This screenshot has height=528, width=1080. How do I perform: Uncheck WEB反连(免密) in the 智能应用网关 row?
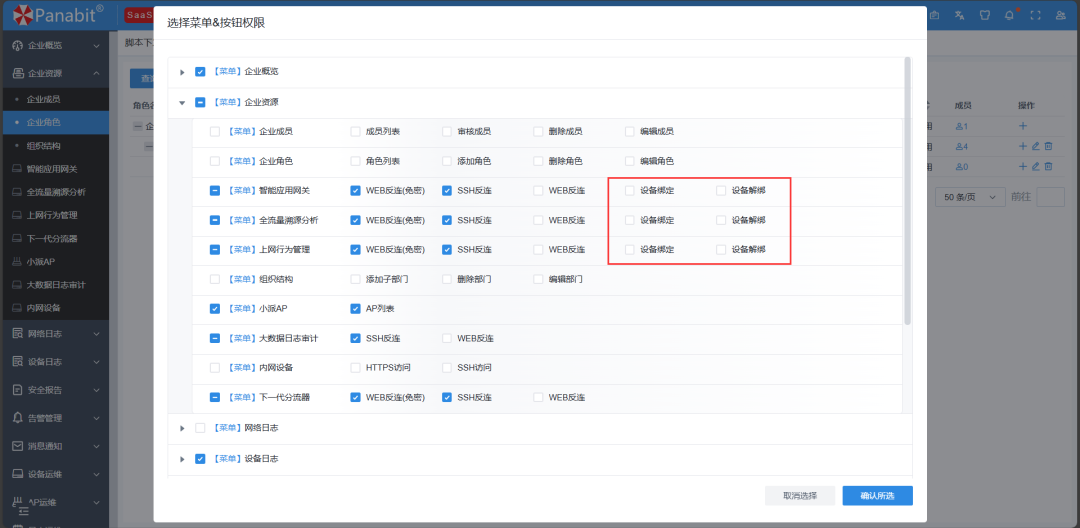point(355,191)
